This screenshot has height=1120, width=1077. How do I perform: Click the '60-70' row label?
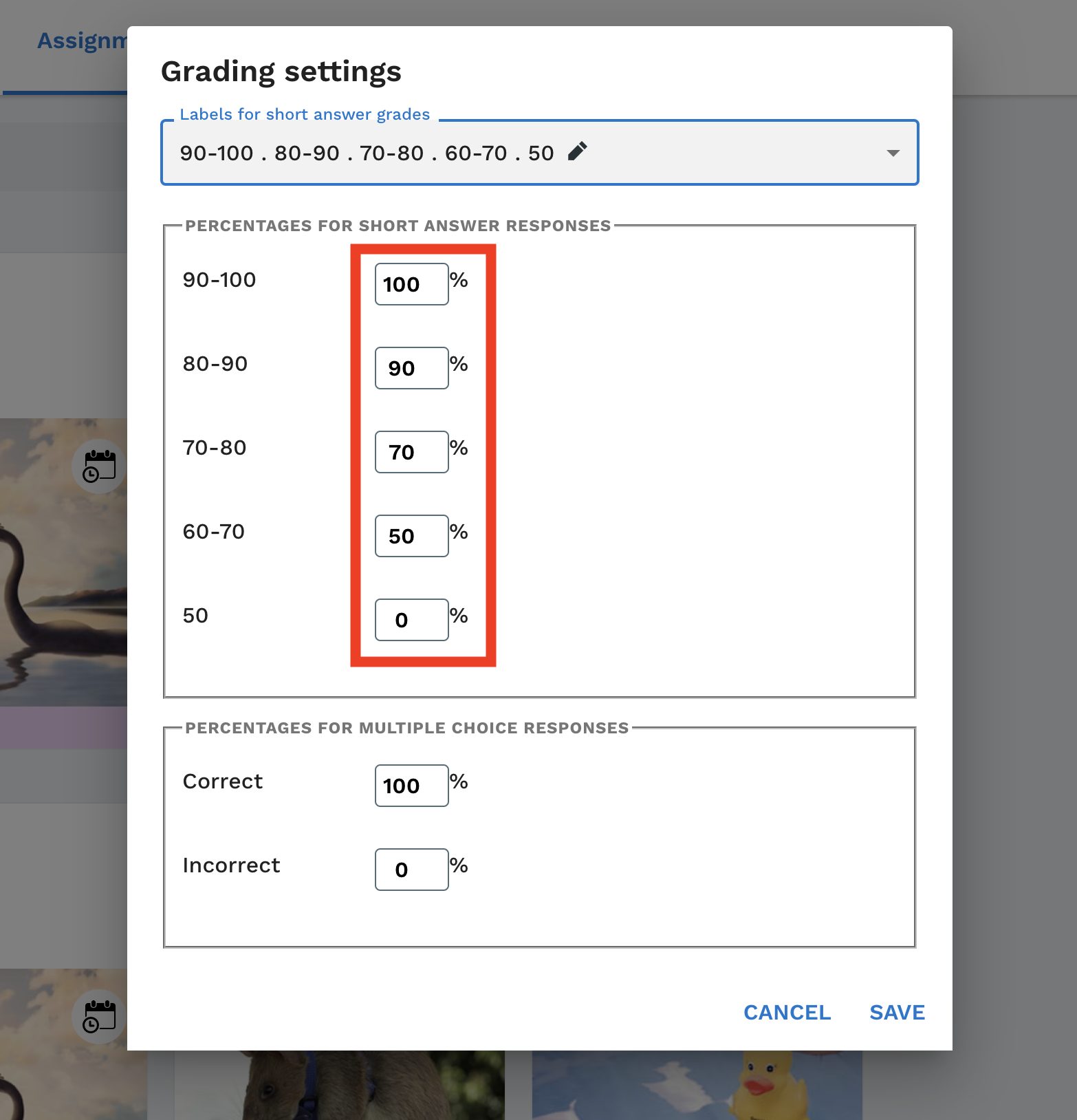[214, 532]
